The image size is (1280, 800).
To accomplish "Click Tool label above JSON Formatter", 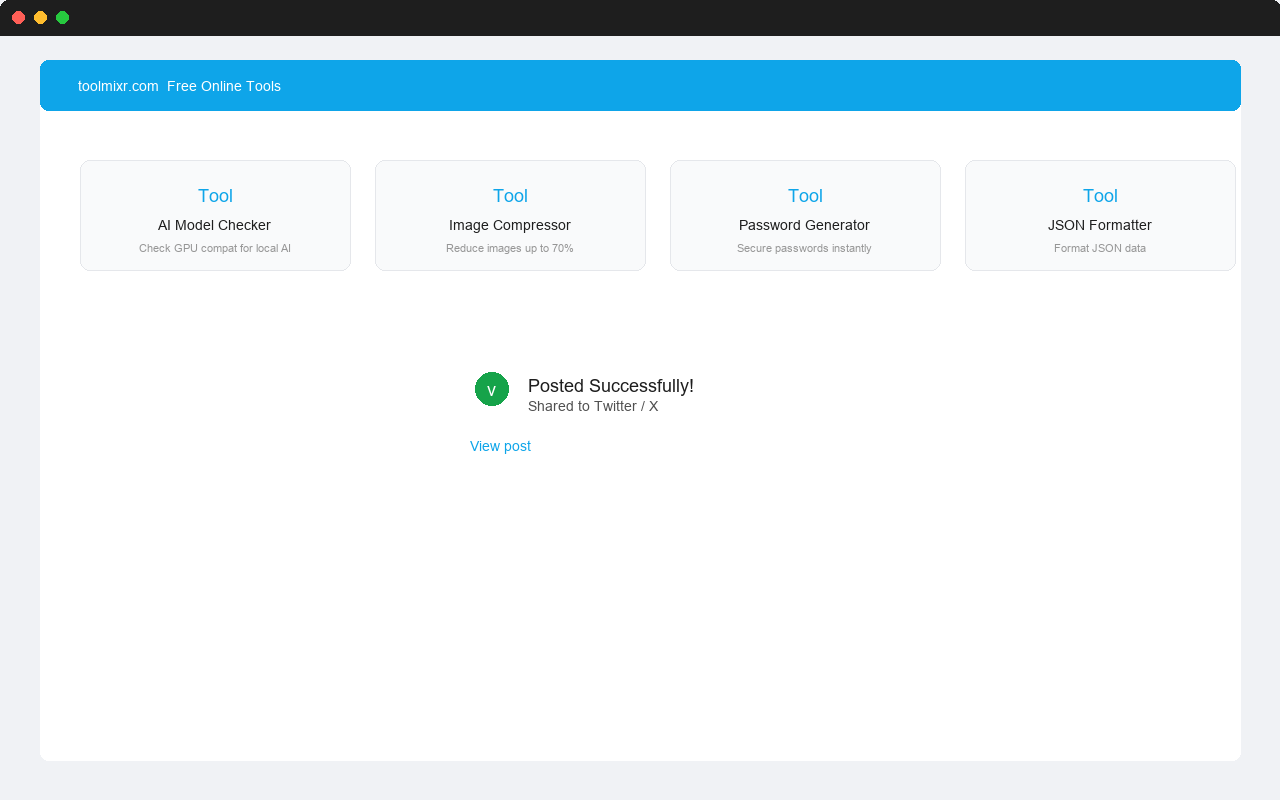I will click(x=1100, y=196).
